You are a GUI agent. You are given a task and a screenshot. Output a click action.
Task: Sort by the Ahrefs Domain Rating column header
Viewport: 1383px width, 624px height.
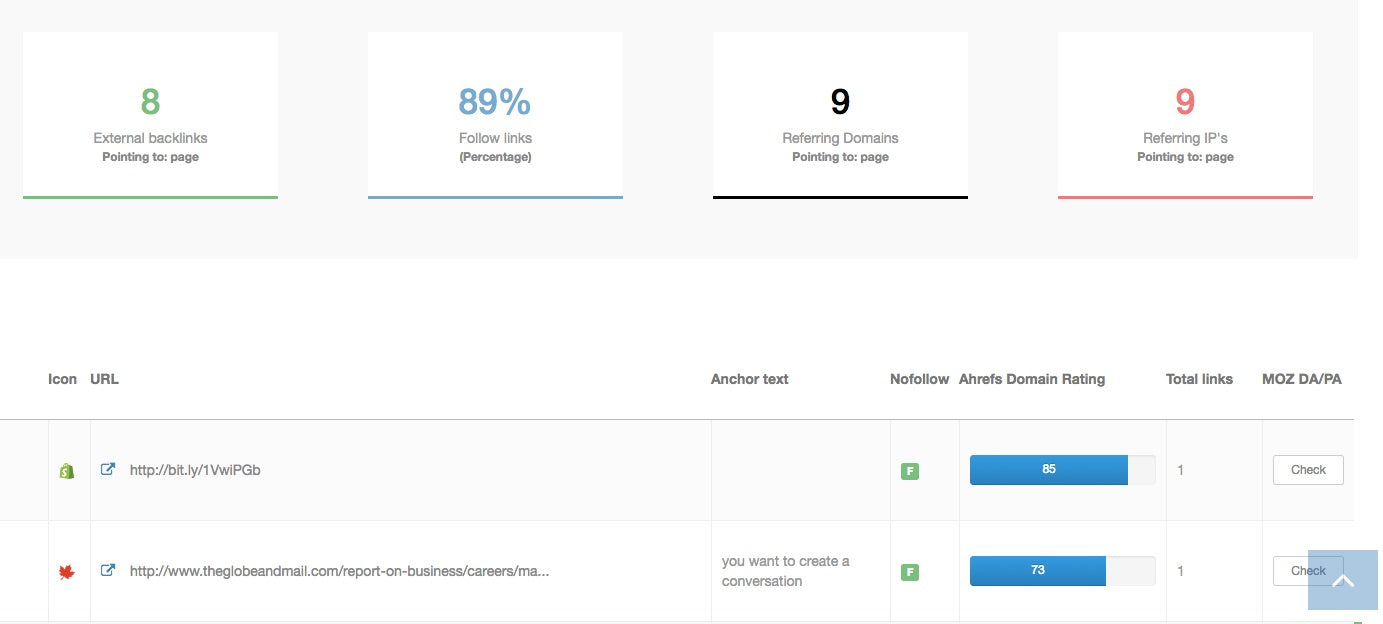tap(1031, 379)
